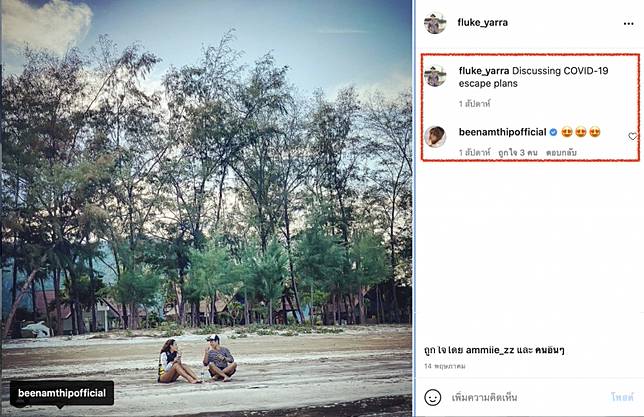Open the fluke_yarra username in header
644x417 pixels.
coord(483,23)
